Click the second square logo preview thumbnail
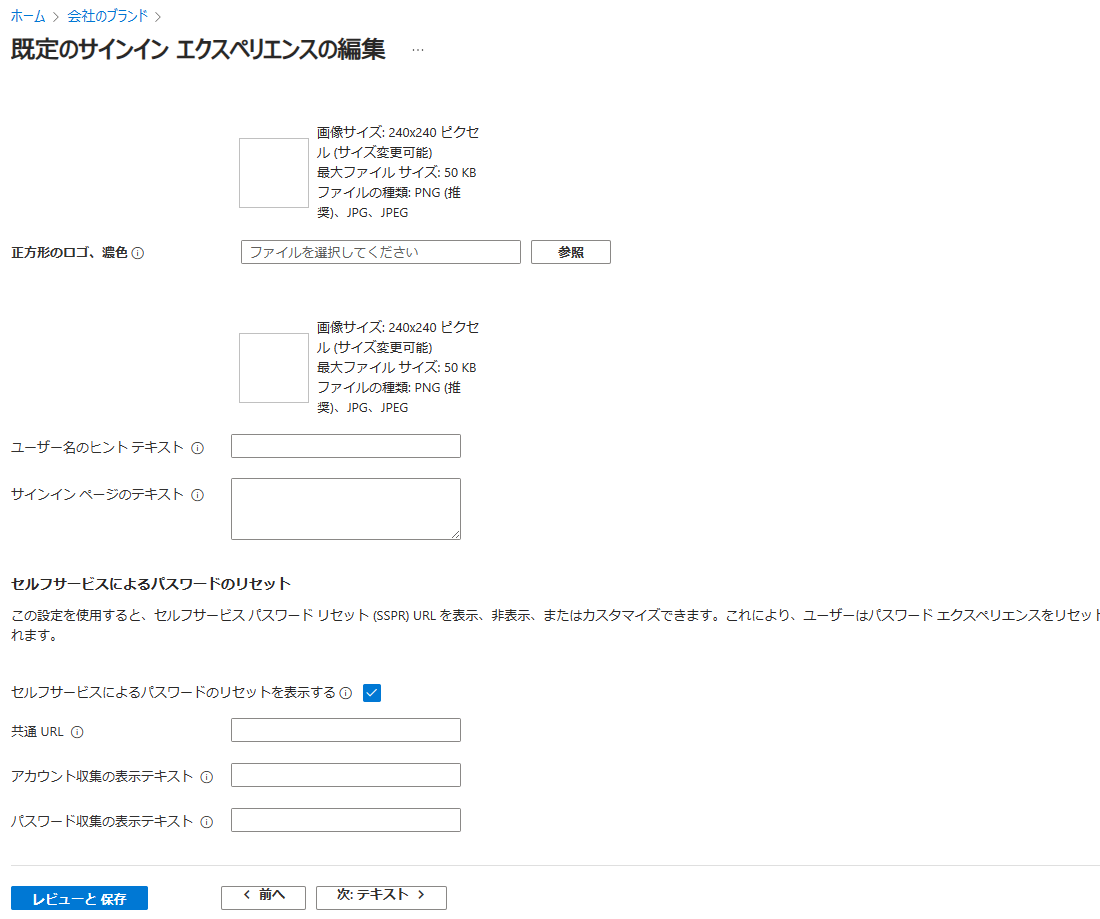The height and width of the screenshot is (919, 1100). pos(274,368)
